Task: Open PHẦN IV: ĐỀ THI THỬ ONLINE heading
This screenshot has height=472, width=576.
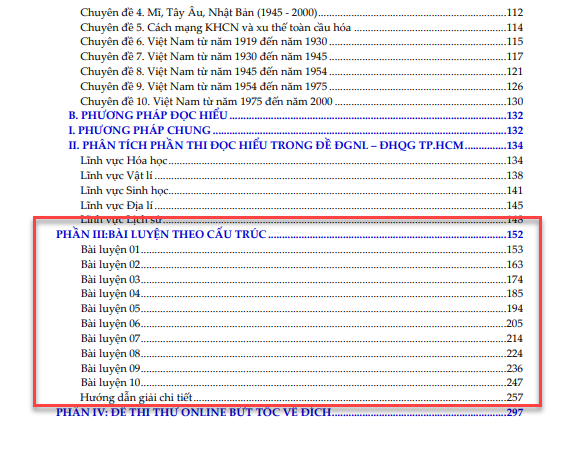Action: tap(289, 412)
